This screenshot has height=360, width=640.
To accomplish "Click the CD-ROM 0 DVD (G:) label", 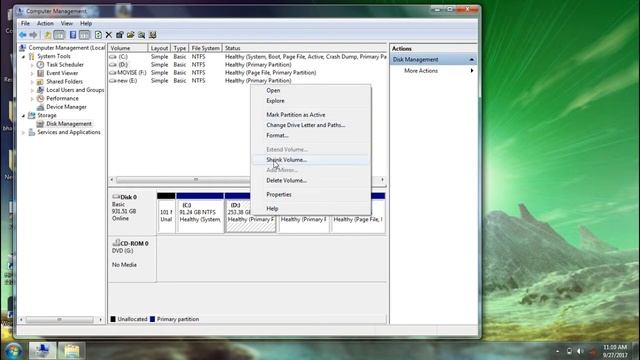I will pos(132,259).
